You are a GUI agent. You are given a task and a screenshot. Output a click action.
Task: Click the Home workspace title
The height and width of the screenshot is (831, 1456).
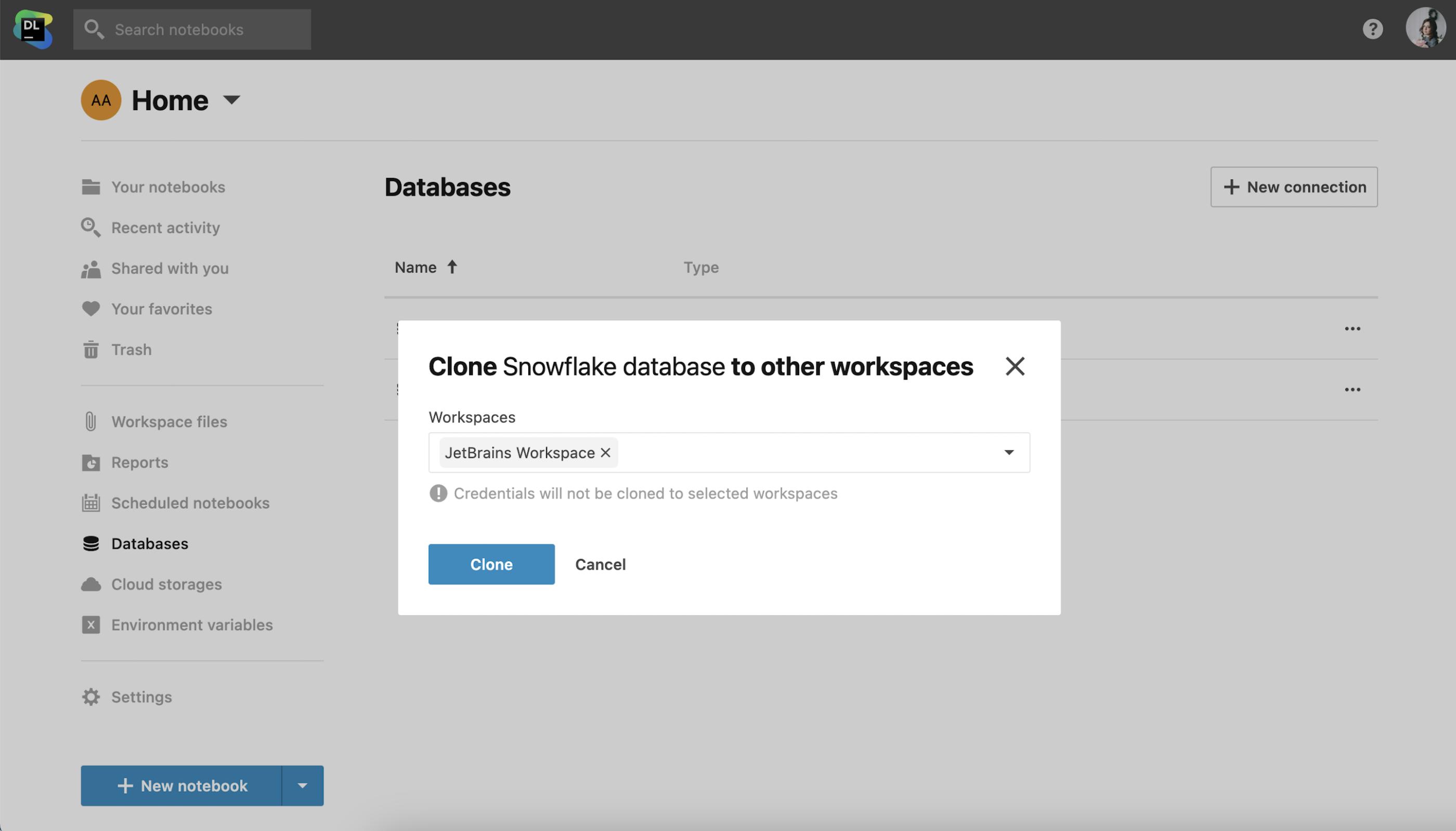point(170,100)
